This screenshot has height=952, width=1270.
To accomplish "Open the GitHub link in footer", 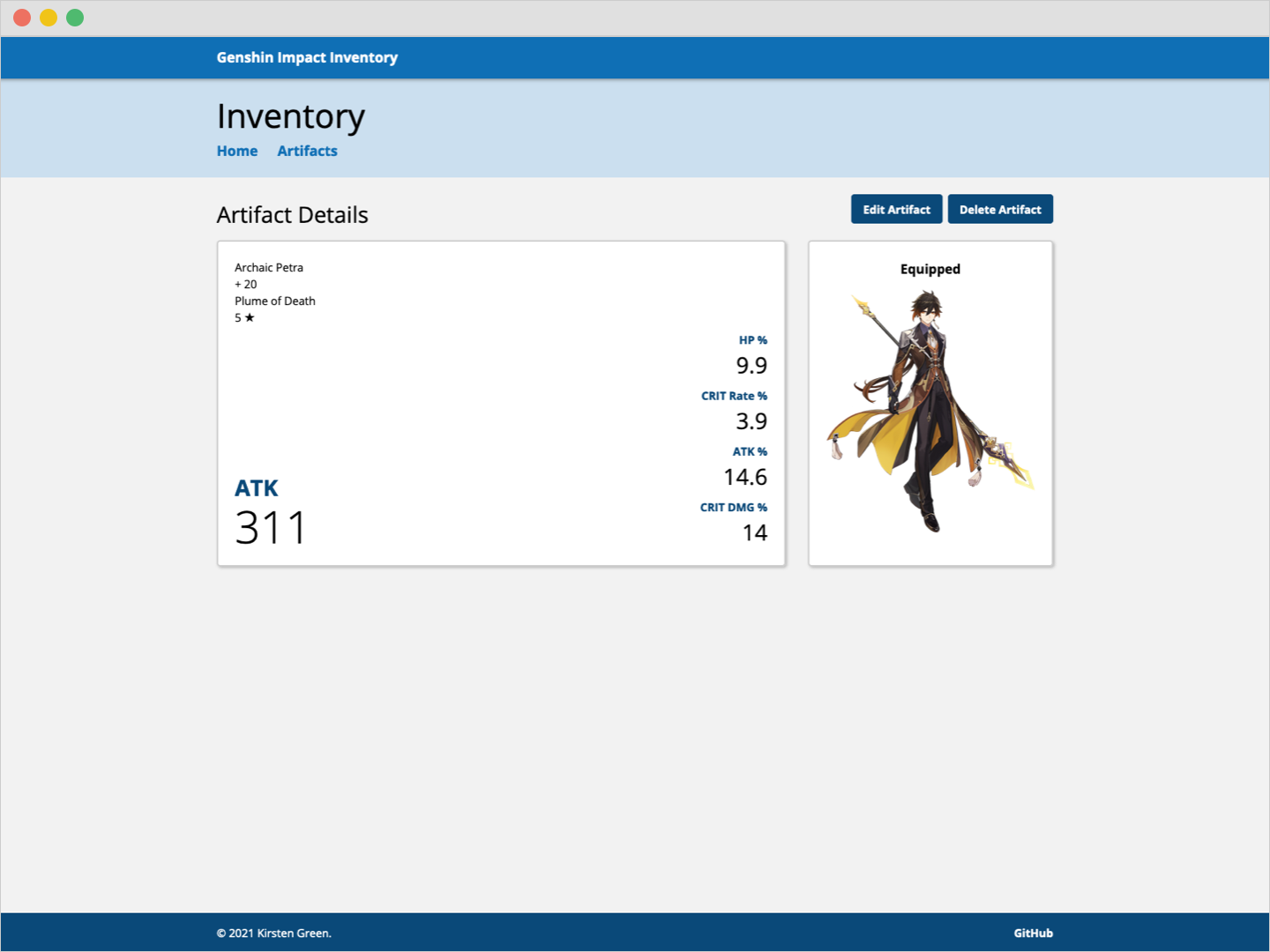I will (x=1033, y=933).
